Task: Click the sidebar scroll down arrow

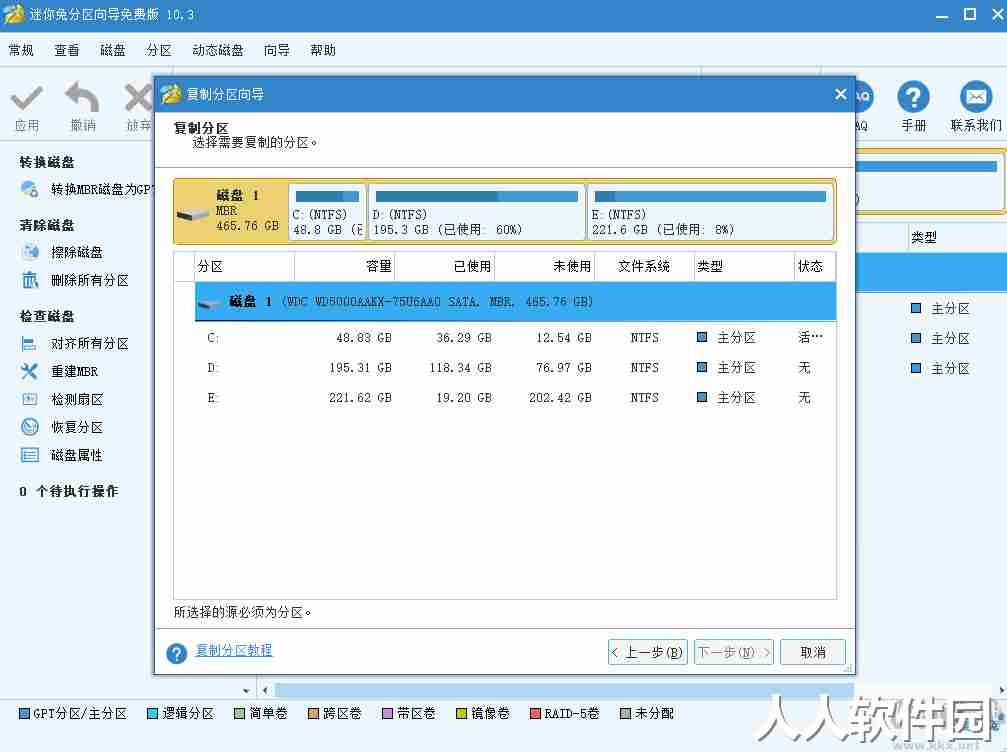Action: point(247,691)
